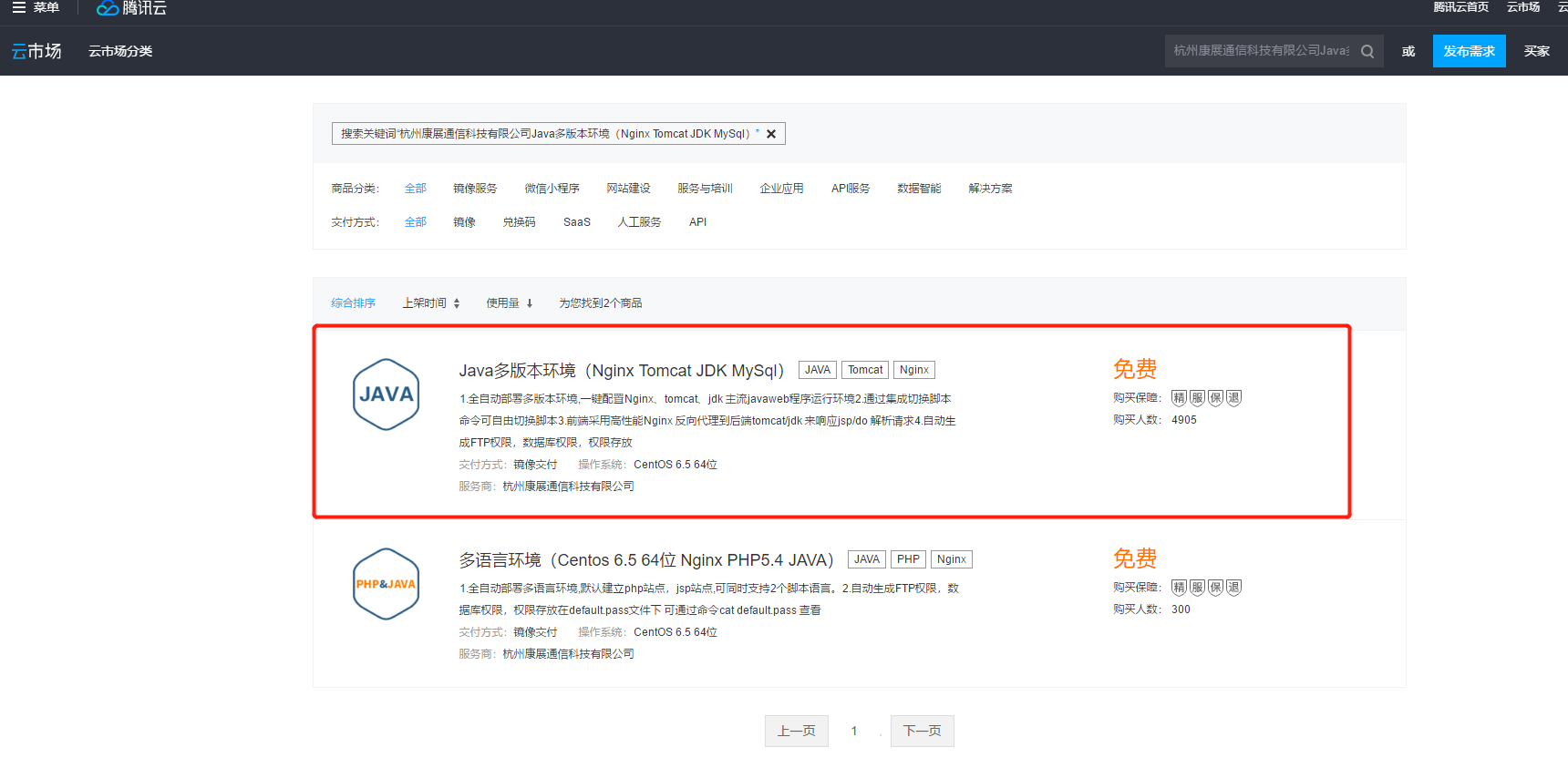
Task: Select 全部 in 交付方式 filter
Action: coord(416,222)
